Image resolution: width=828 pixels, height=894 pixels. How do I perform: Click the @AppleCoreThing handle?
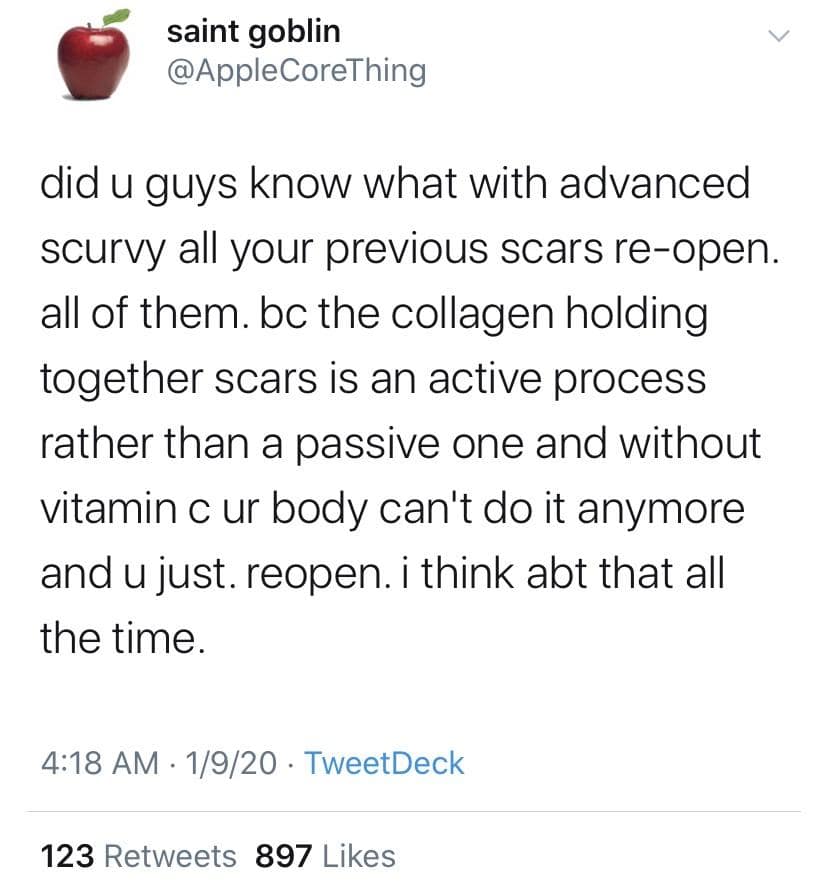click(295, 71)
